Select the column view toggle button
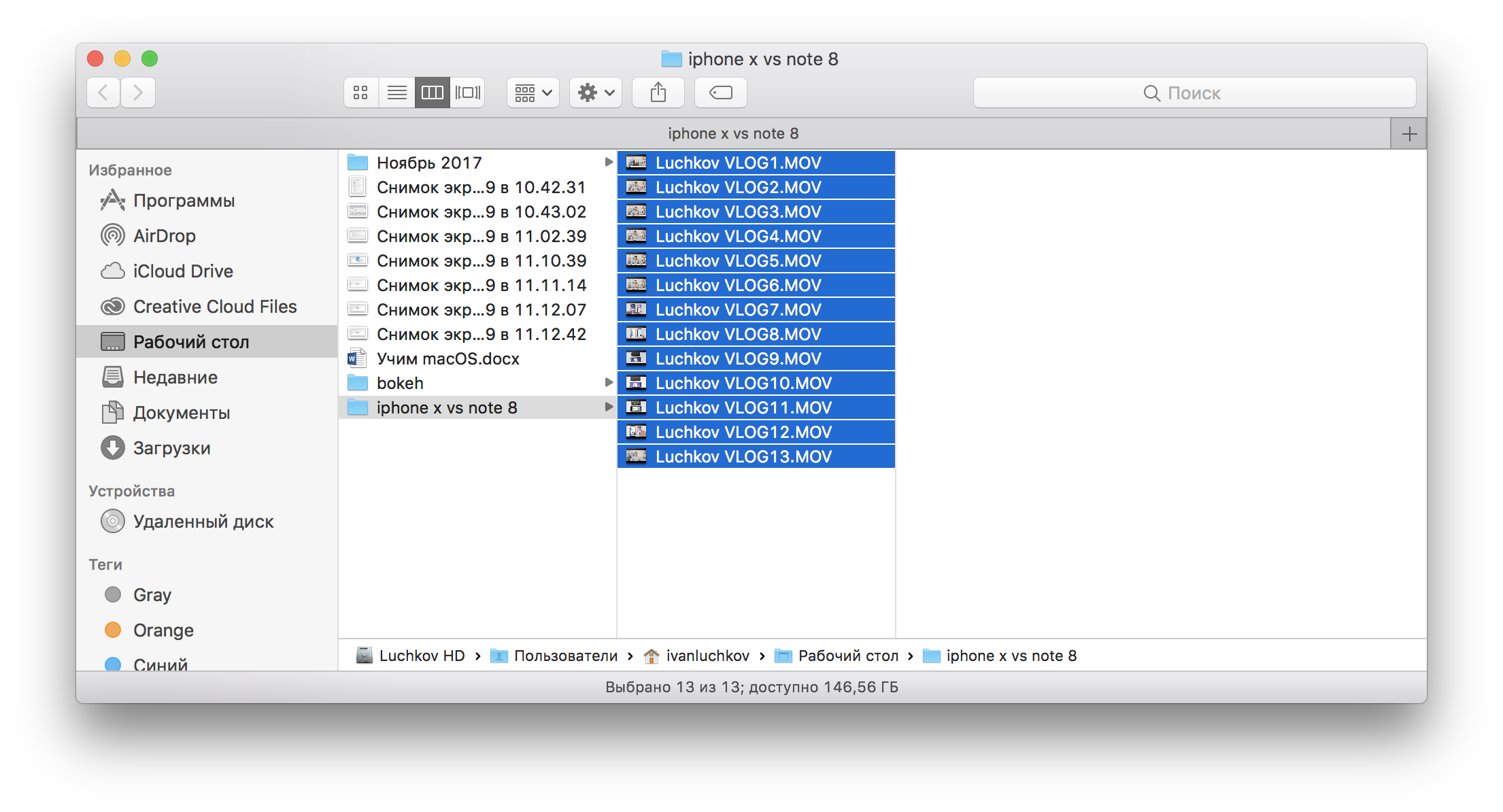Screen dimensions: 1503x812 (x=433, y=92)
